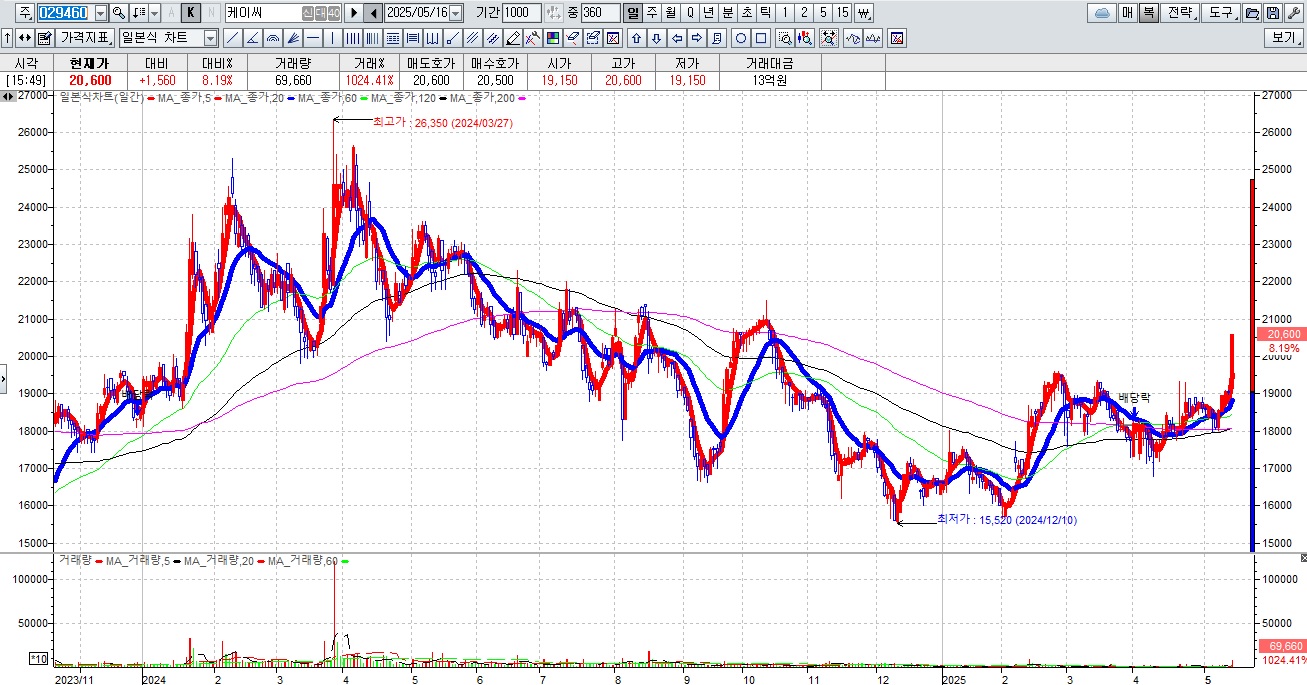1307x685 pixels.
Task: Open the 가격지표 indicator dropdown
Action: click(85, 38)
